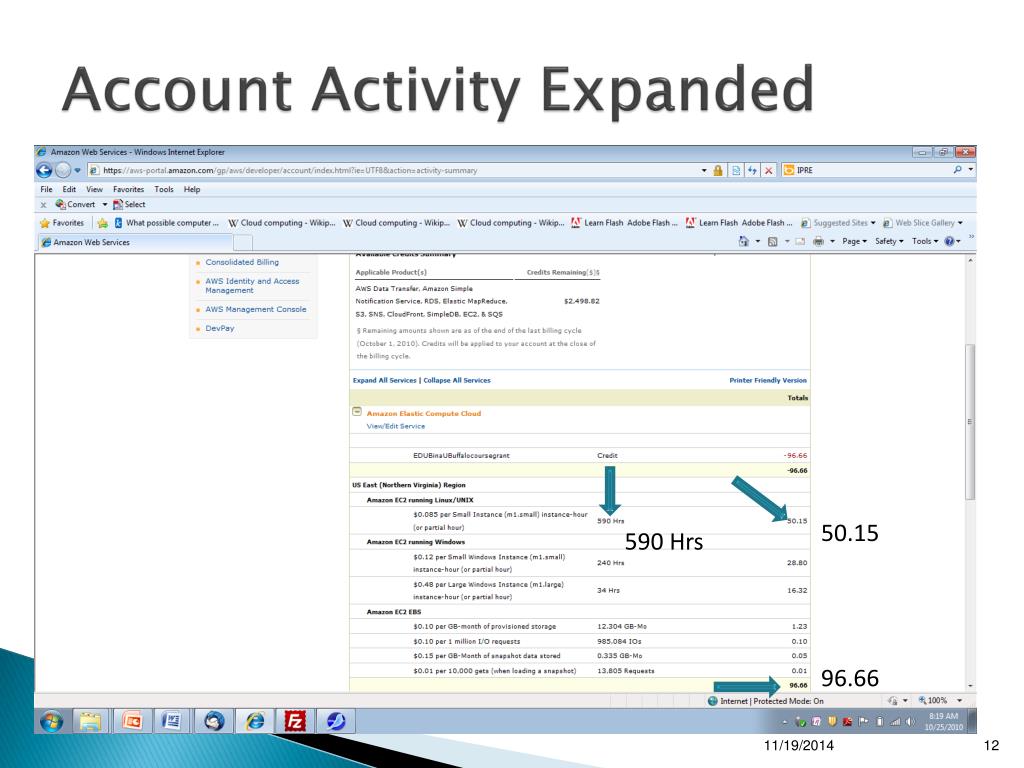Click Printer Friendly Version link
Image resolution: width=1024 pixels, height=768 pixels.
point(768,380)
